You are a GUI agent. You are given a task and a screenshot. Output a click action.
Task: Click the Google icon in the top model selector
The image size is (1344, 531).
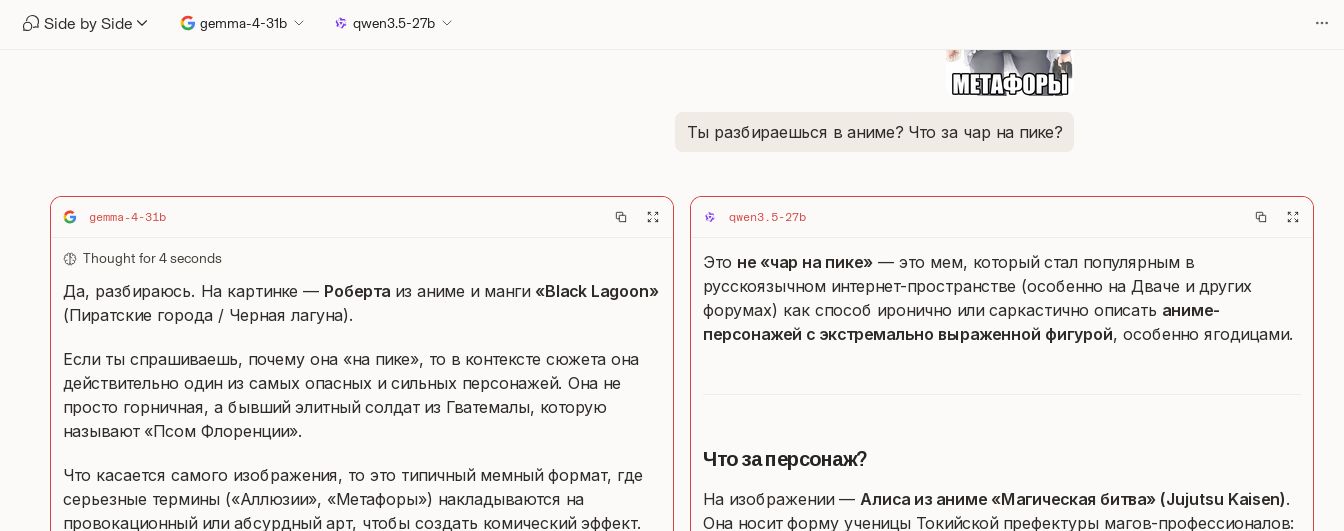pyautogui.click(x=188, y=23)
